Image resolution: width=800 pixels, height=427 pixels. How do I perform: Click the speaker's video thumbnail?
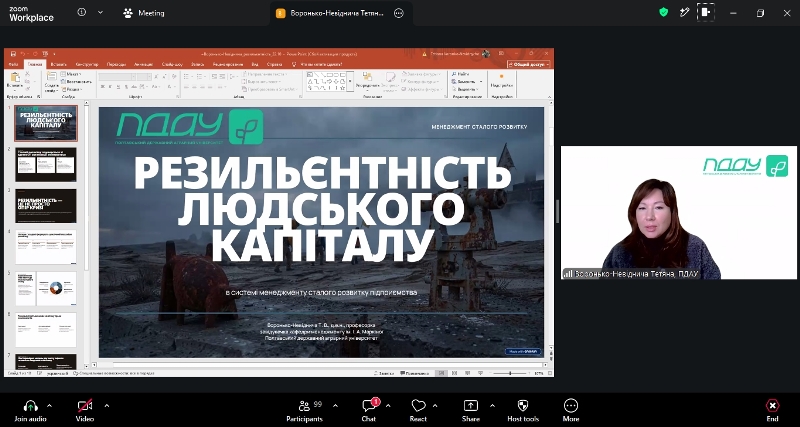(679, 213)
